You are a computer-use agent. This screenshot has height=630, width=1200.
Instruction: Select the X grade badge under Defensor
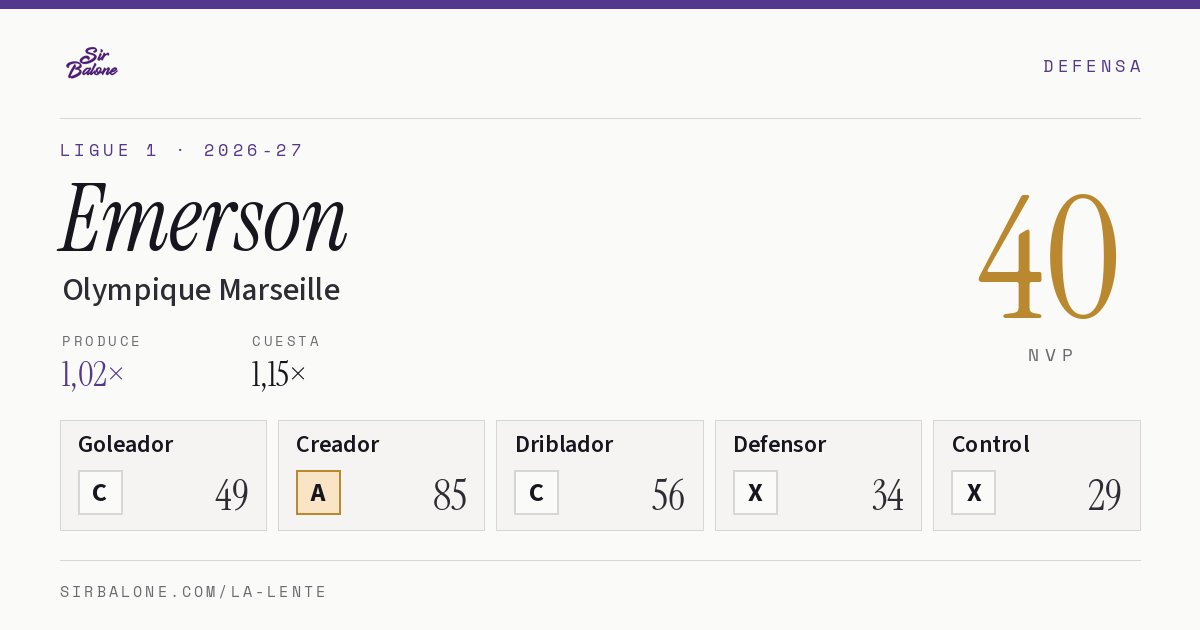[x=755, y=493]
